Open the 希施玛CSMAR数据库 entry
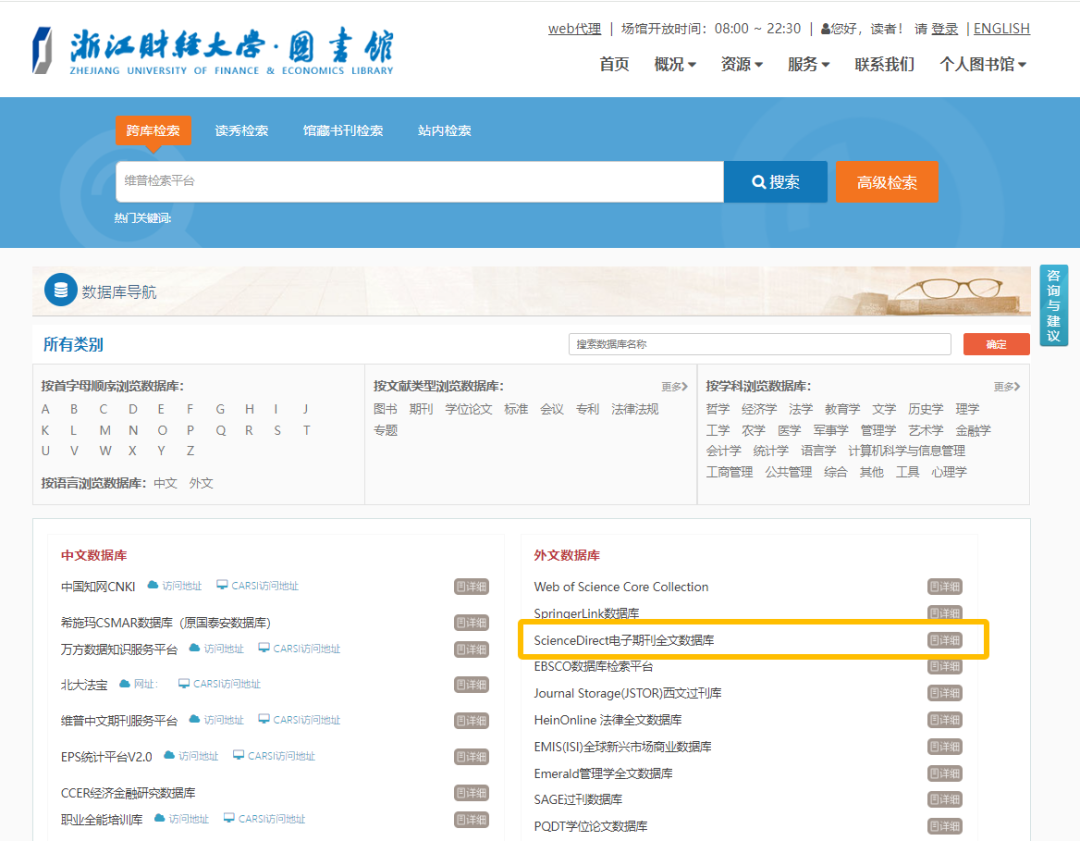Screen dimensions: 1080x841 (165, 623)
